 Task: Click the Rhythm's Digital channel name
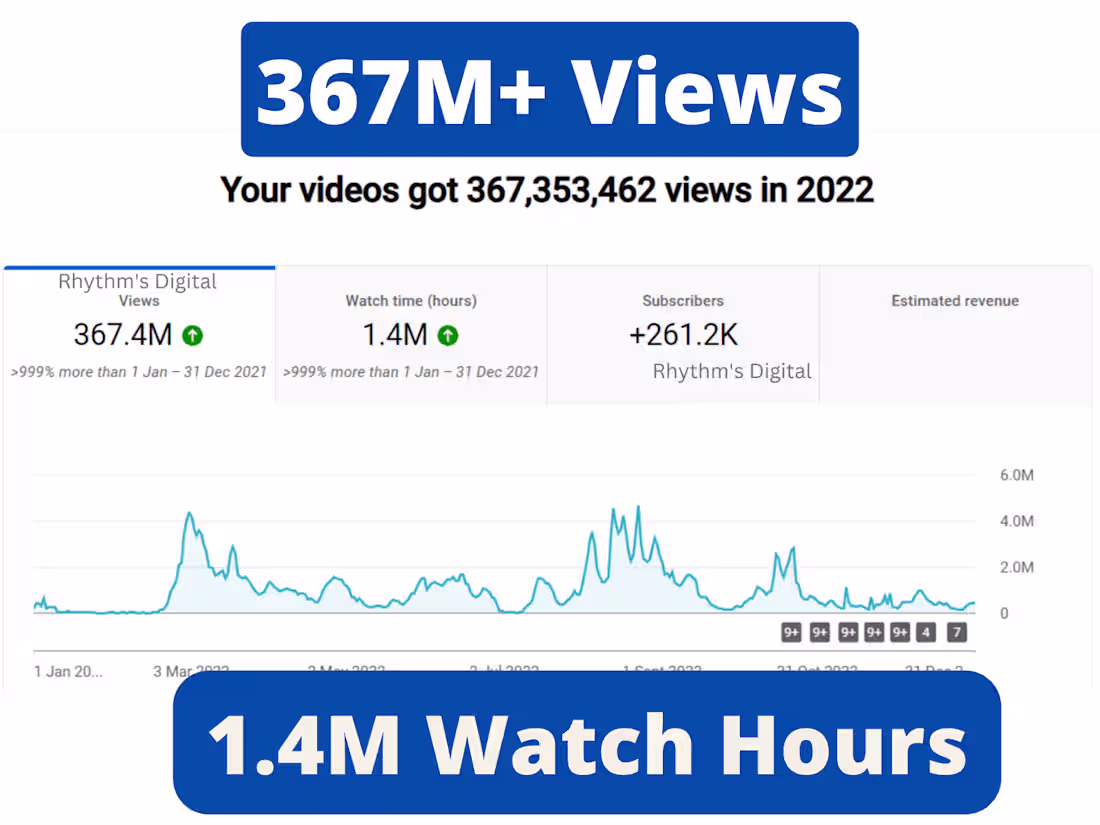731,370
